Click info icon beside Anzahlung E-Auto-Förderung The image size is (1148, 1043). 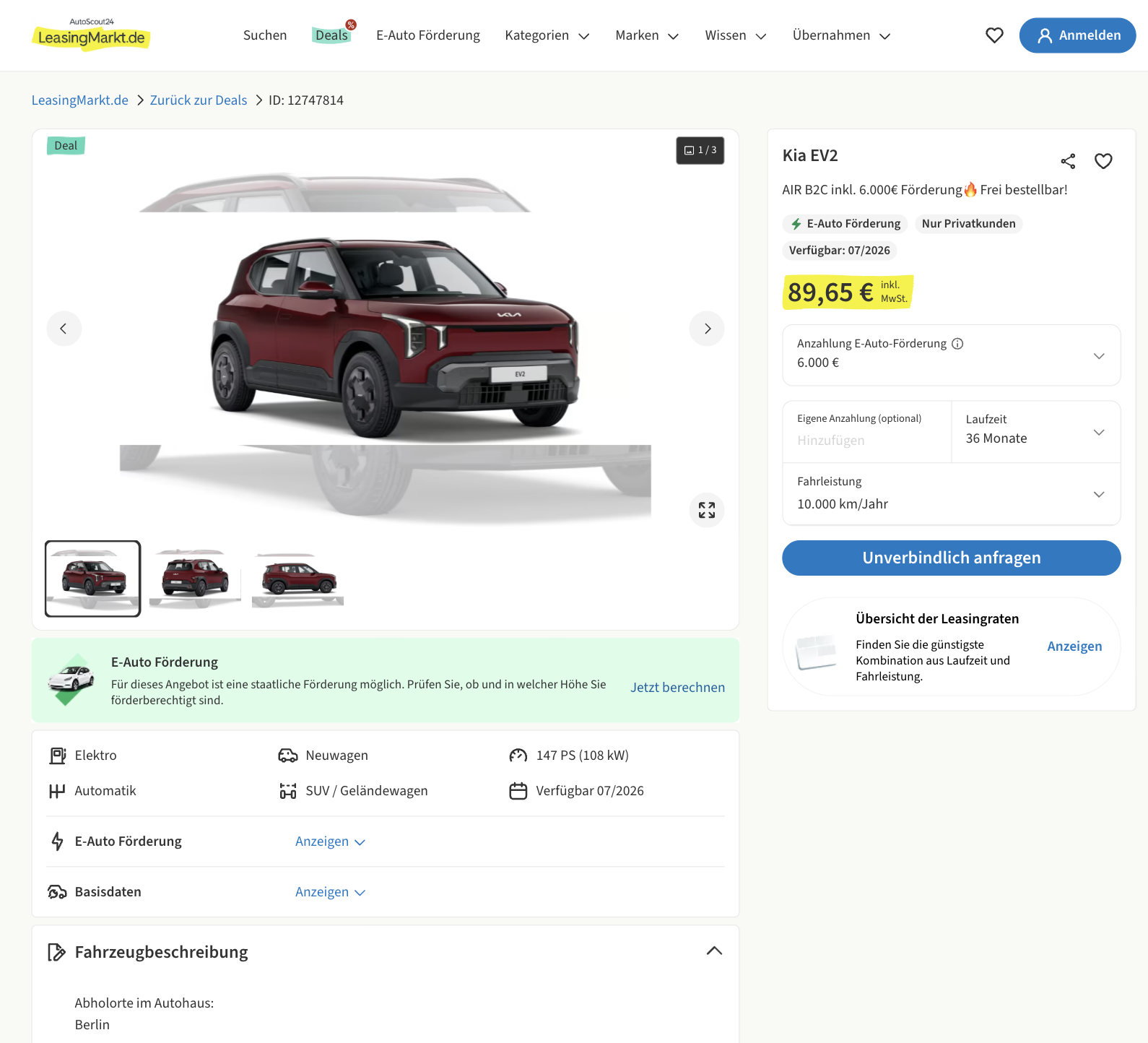(957, 344)
